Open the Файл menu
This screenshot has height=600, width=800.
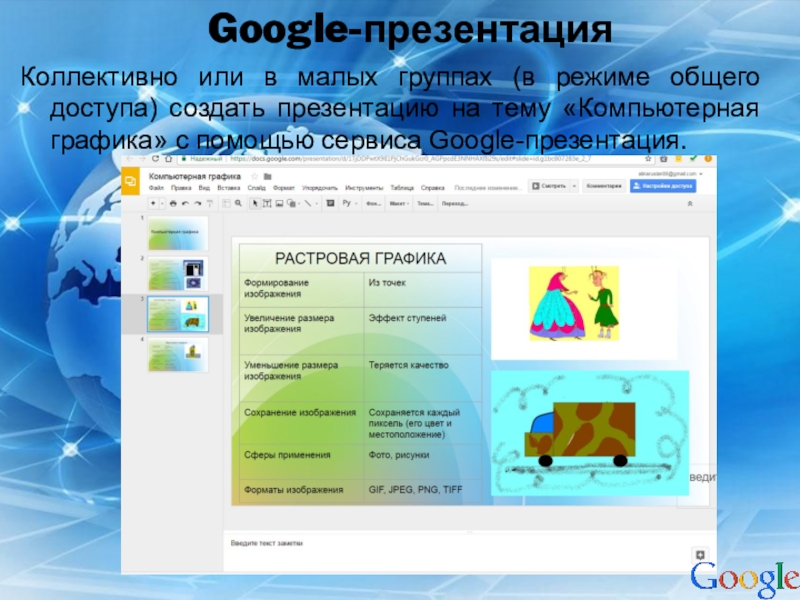pos(156,188)
